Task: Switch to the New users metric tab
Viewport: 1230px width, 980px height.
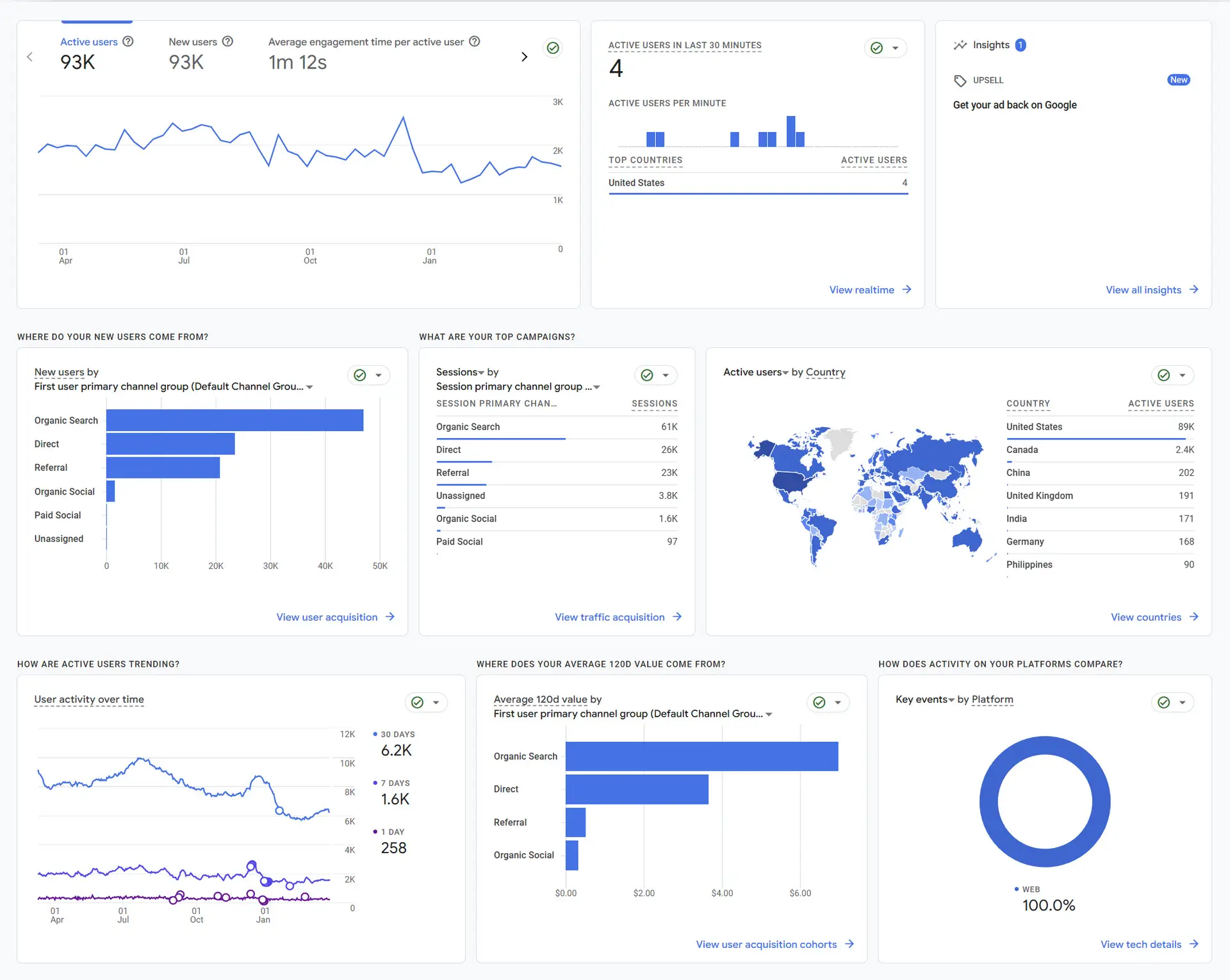Action: coord(193,41)
